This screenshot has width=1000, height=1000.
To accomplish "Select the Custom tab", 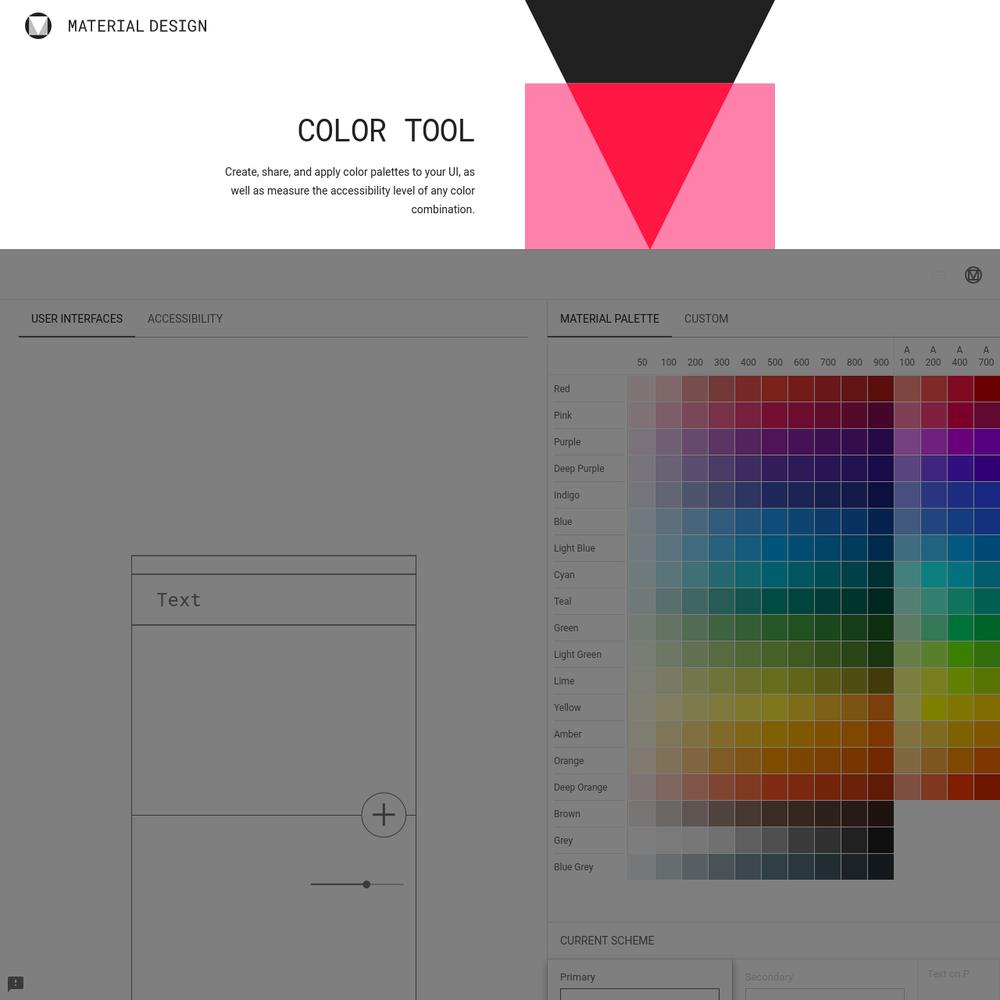I will (x=706, y=318).
